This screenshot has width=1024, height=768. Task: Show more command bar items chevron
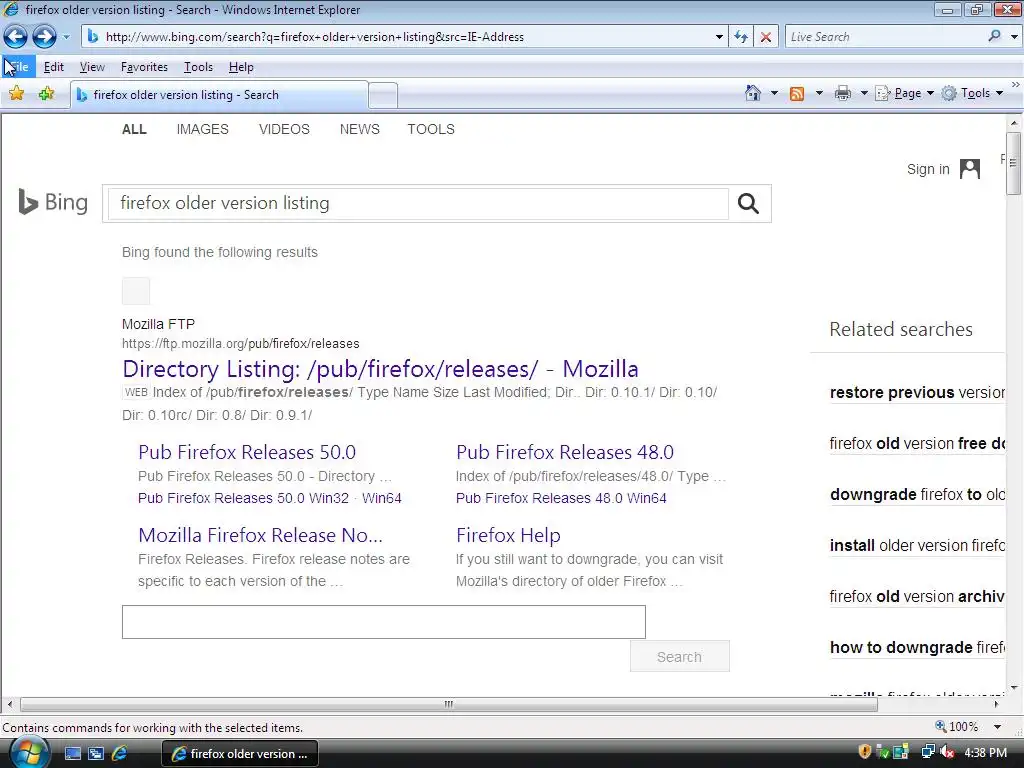[x=1016, y=85]
